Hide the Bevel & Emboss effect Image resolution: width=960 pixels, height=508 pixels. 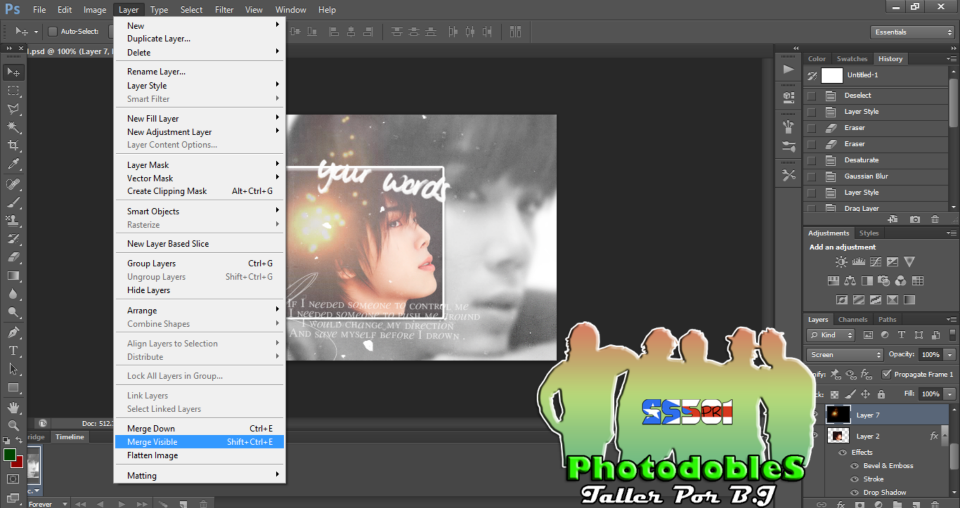point(855,466)
